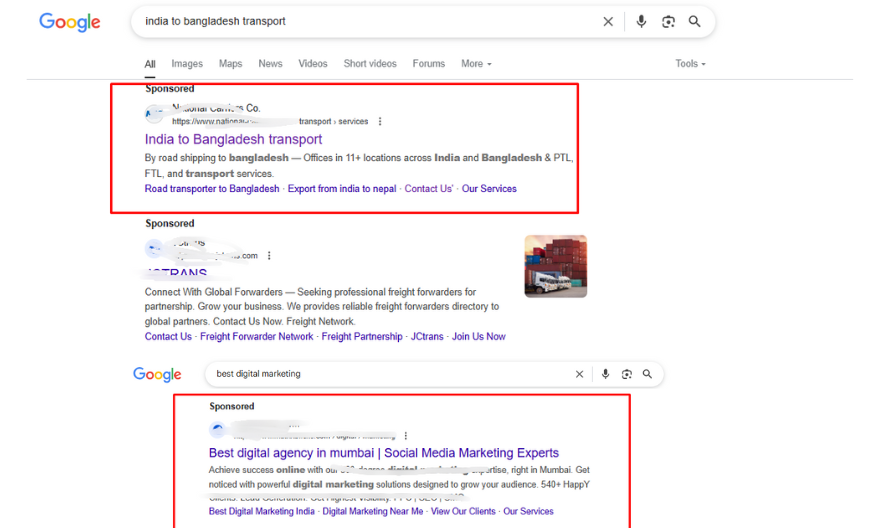Clear the 'india to bangladesh transport' search
This screenshot has width=869, height=528.
coord(608,22)
